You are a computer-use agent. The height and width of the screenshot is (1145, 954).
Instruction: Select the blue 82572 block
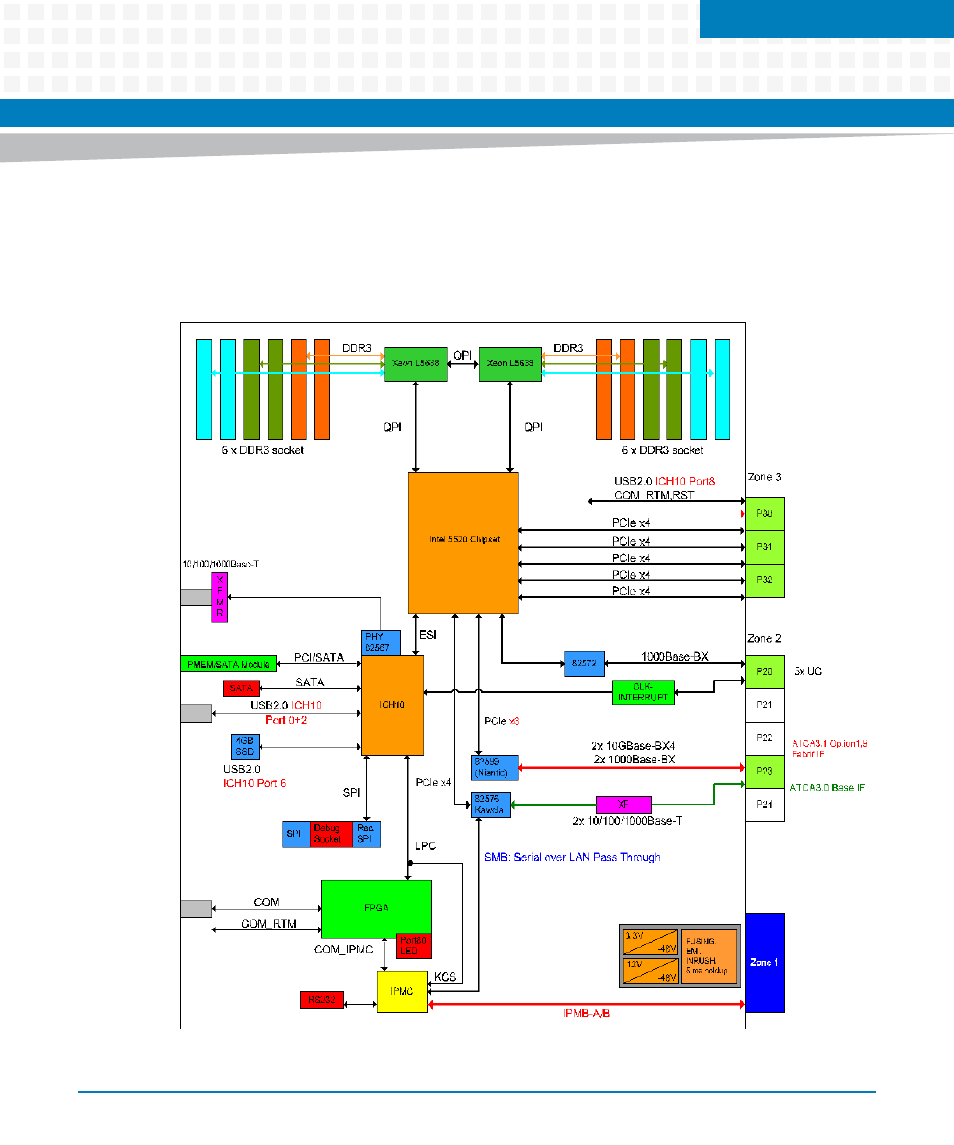584,664
